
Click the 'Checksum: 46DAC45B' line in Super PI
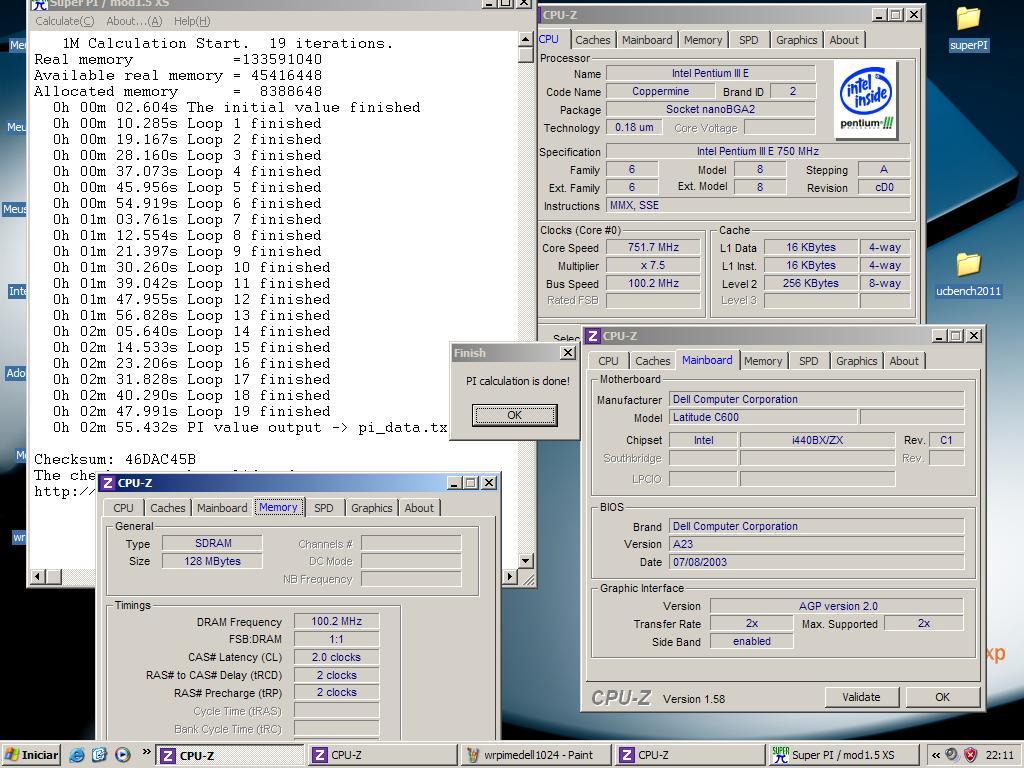click(115, 459)
